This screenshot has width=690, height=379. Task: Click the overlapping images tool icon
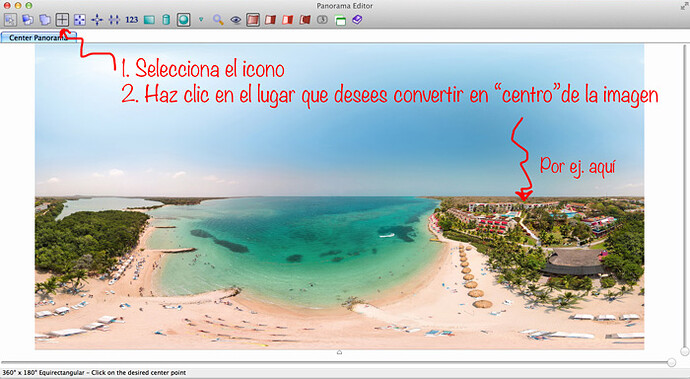(x=28, y=20)
